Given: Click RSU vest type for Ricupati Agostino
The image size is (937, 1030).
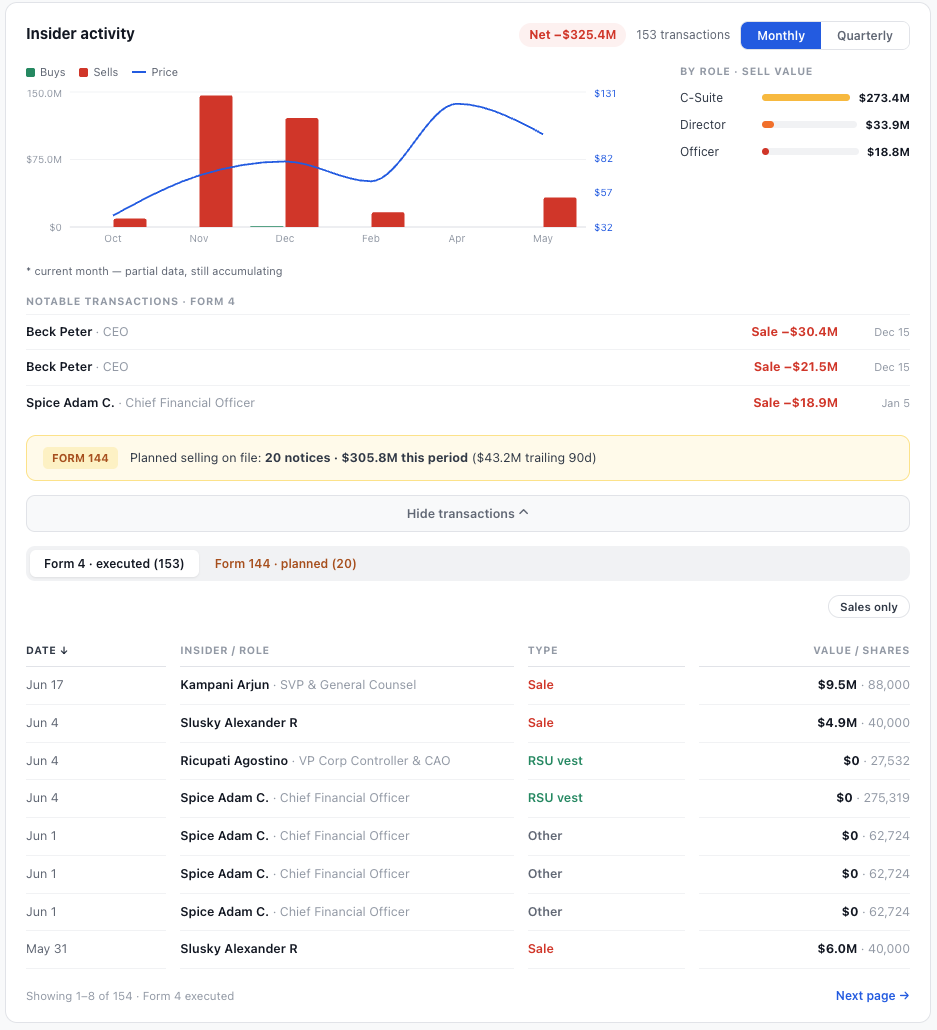Looking at the screenshot, I should click(x=555, y=761).
